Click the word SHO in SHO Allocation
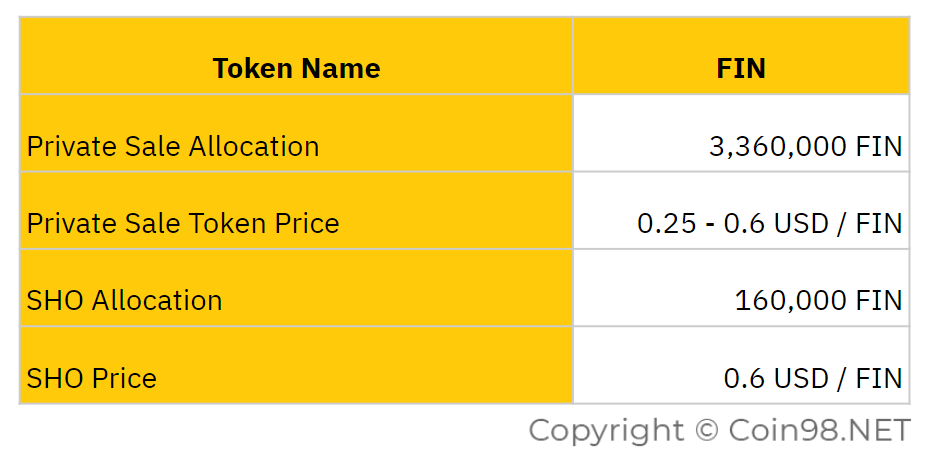 pyautogui.click(x=55, y=300)
